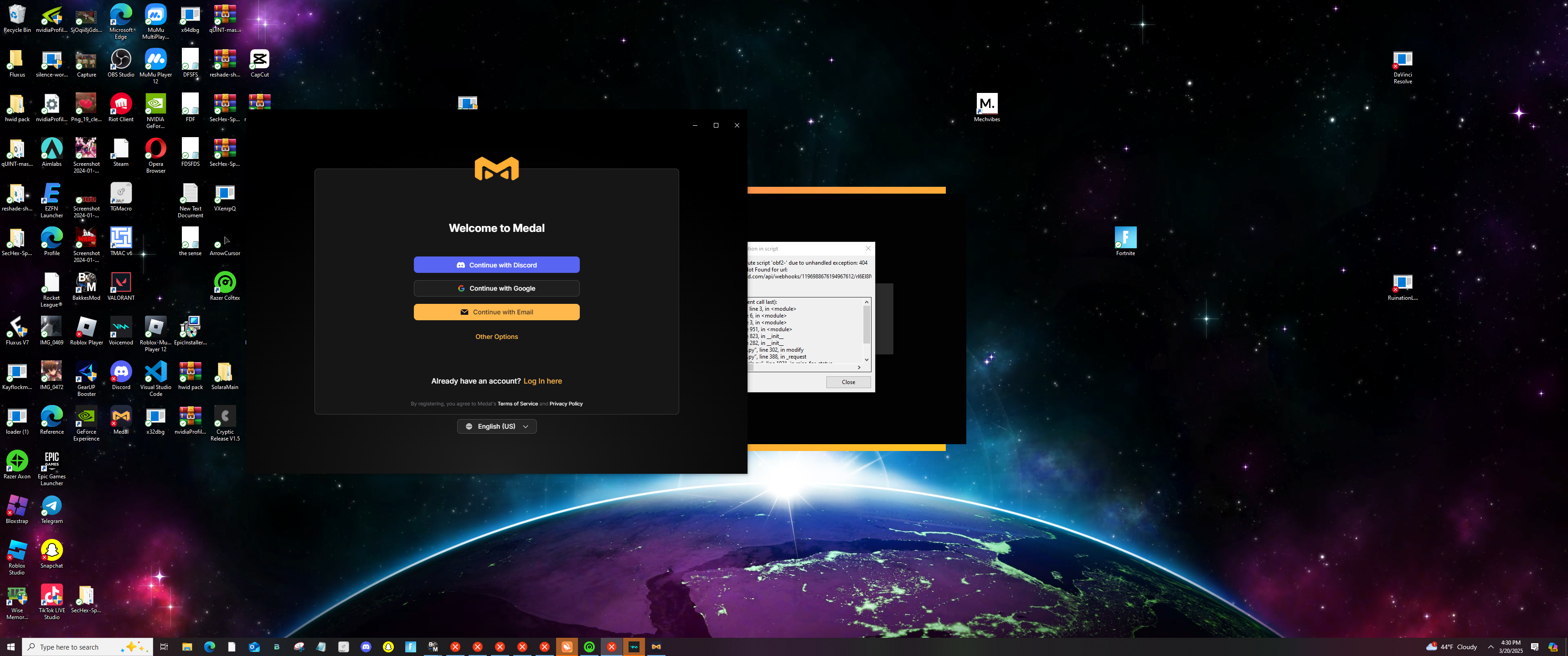Click Continue with Google button

point(496,288)
